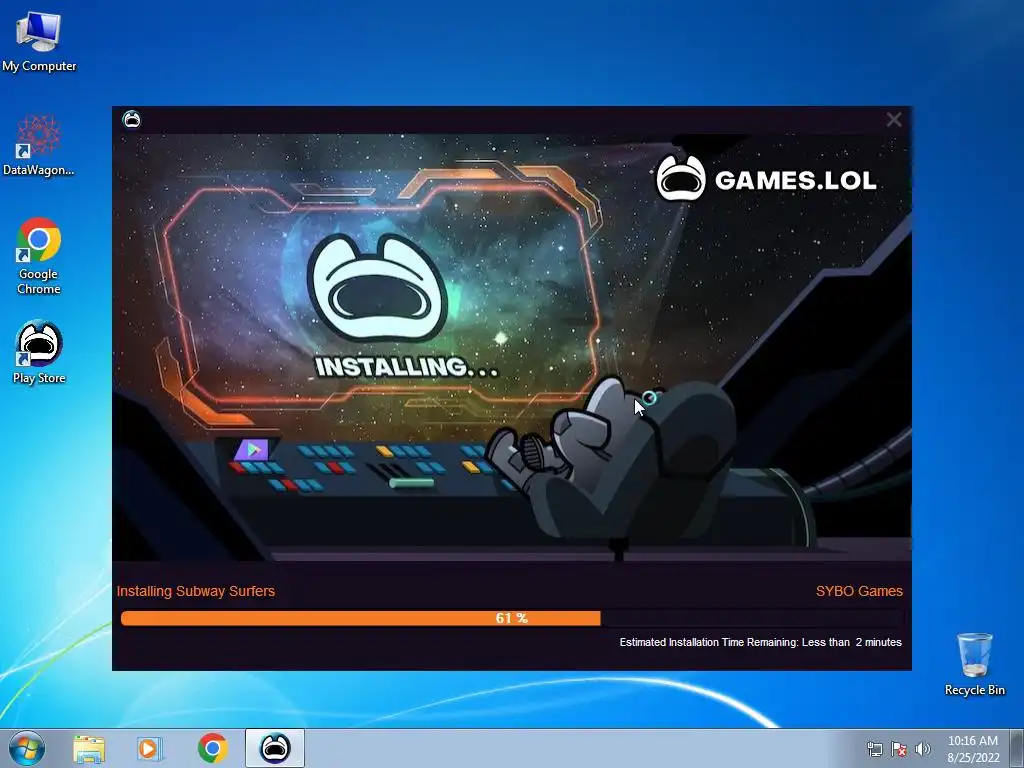Click the Play Store triangle on console
The width and height of the screenshot is (1024, 768).
click(x=253, y=449)
